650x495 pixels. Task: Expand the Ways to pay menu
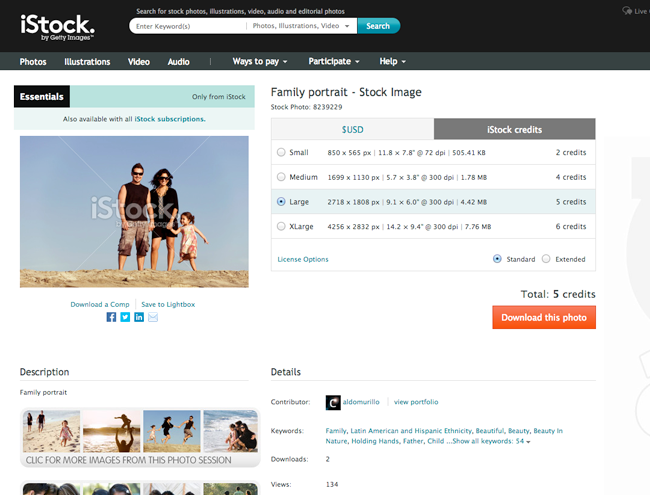260,62
